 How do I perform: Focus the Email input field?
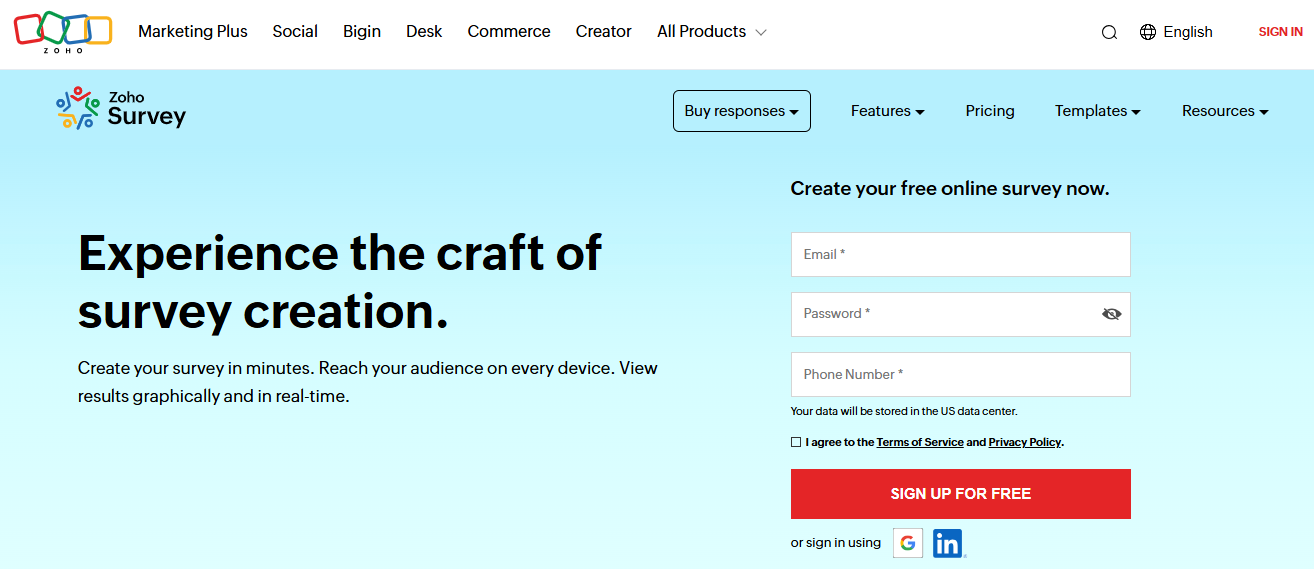961,255
